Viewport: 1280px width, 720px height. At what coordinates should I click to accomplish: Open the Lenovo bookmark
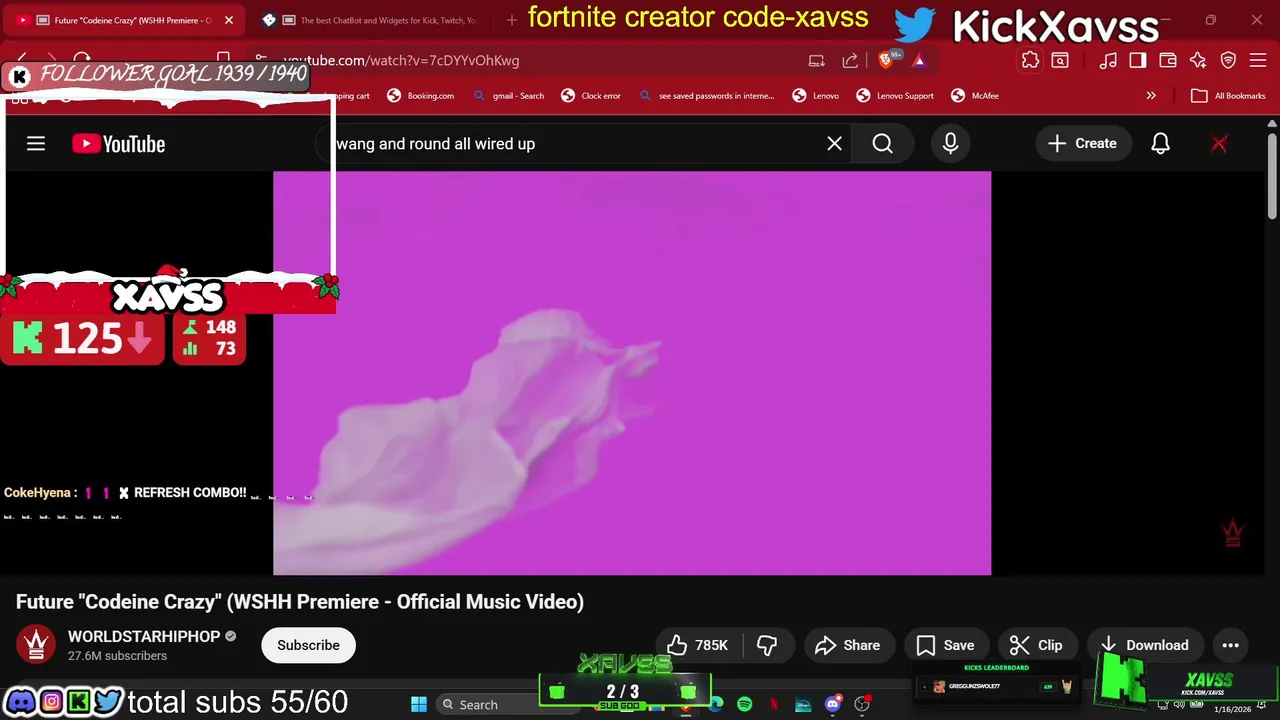click(816, 96)
